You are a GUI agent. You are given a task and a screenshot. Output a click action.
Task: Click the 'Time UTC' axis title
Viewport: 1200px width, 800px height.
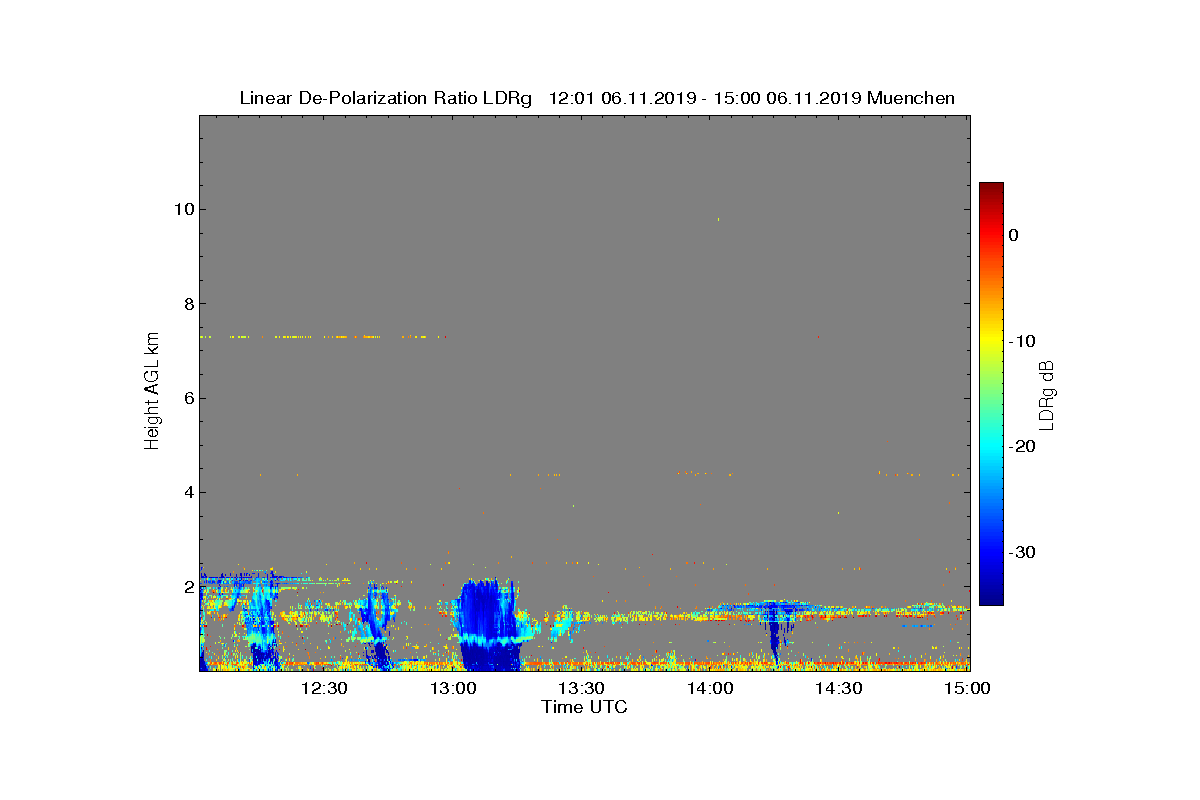pos(585,707)
